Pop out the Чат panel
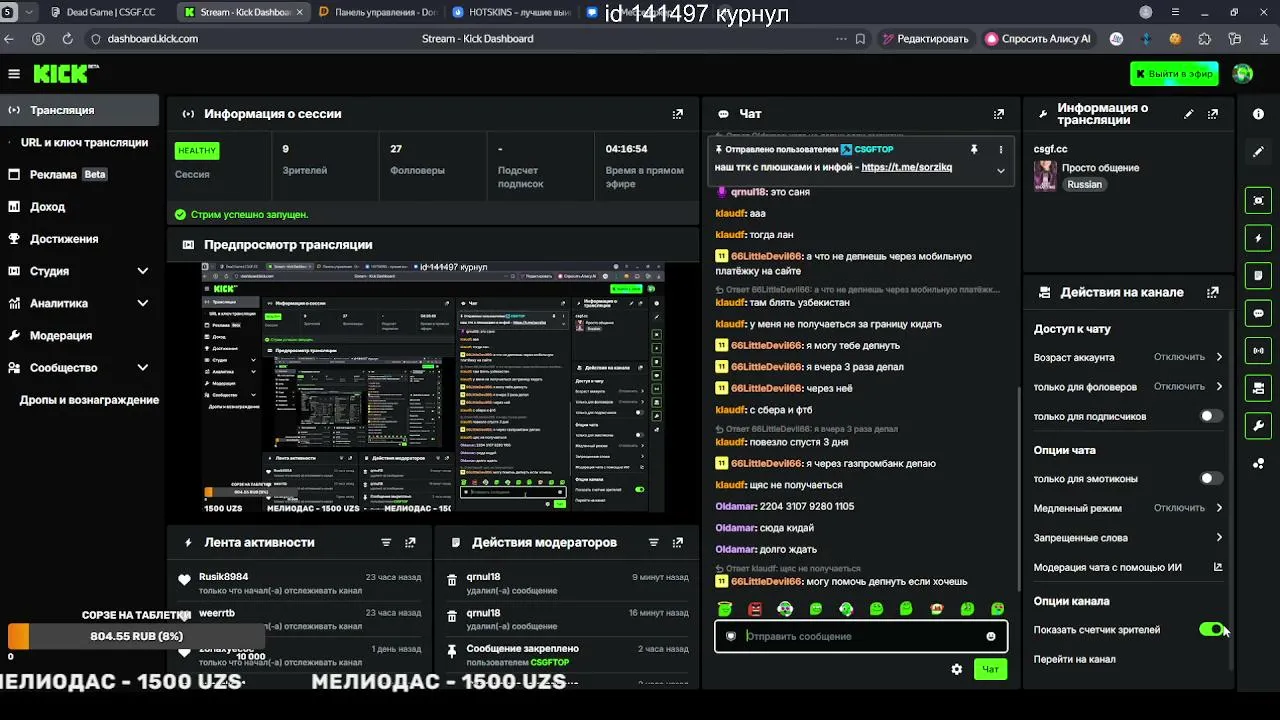Screen dimensions: 1280x720 click(998, 114)
